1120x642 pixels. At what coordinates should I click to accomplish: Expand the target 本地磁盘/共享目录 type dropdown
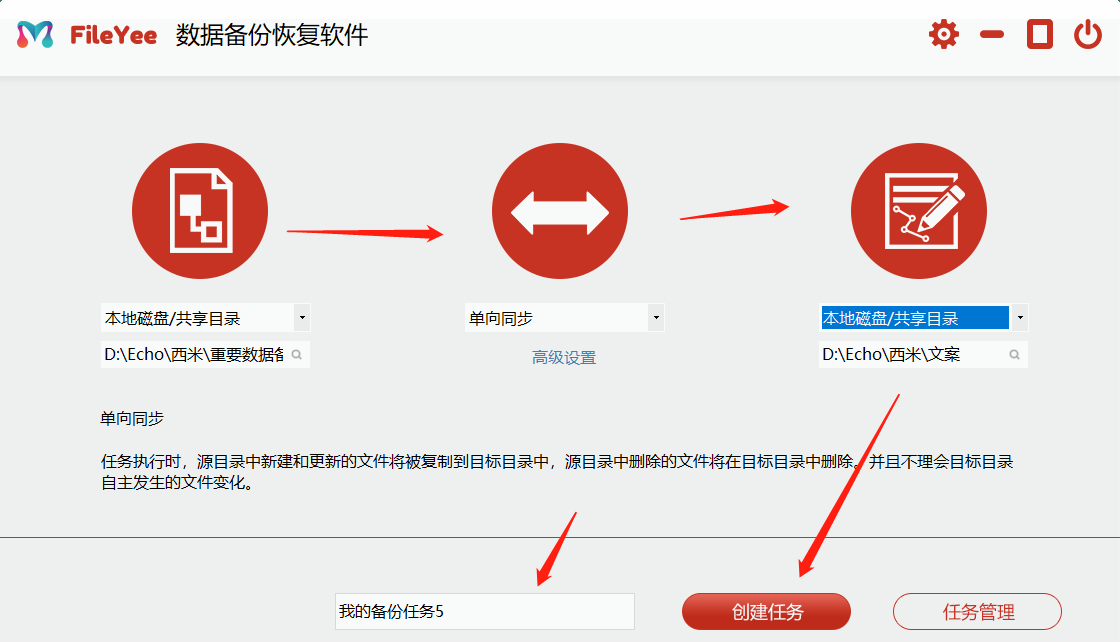pos(1019,316)
